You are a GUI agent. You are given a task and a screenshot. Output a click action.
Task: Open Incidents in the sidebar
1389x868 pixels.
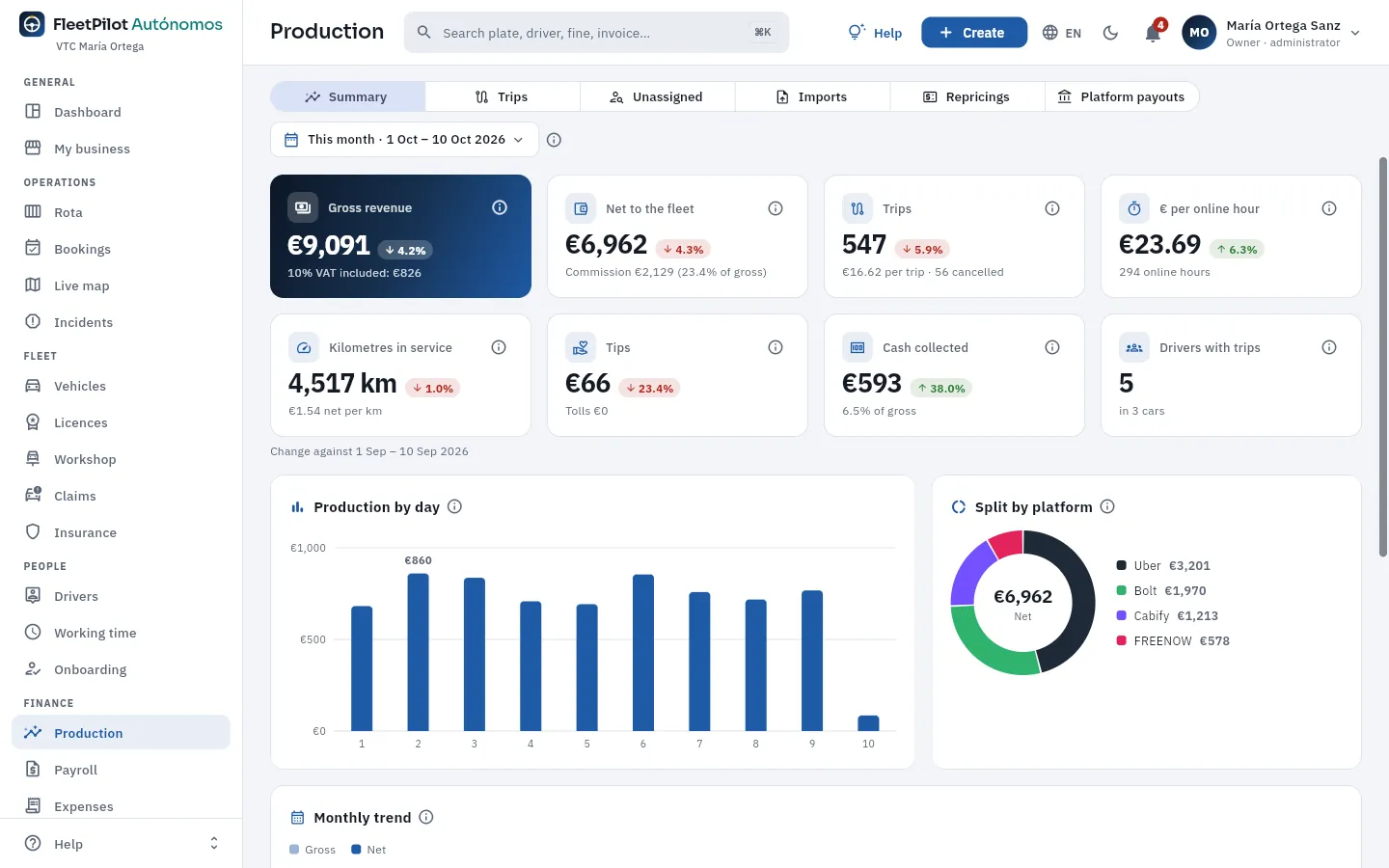point(121,322)
